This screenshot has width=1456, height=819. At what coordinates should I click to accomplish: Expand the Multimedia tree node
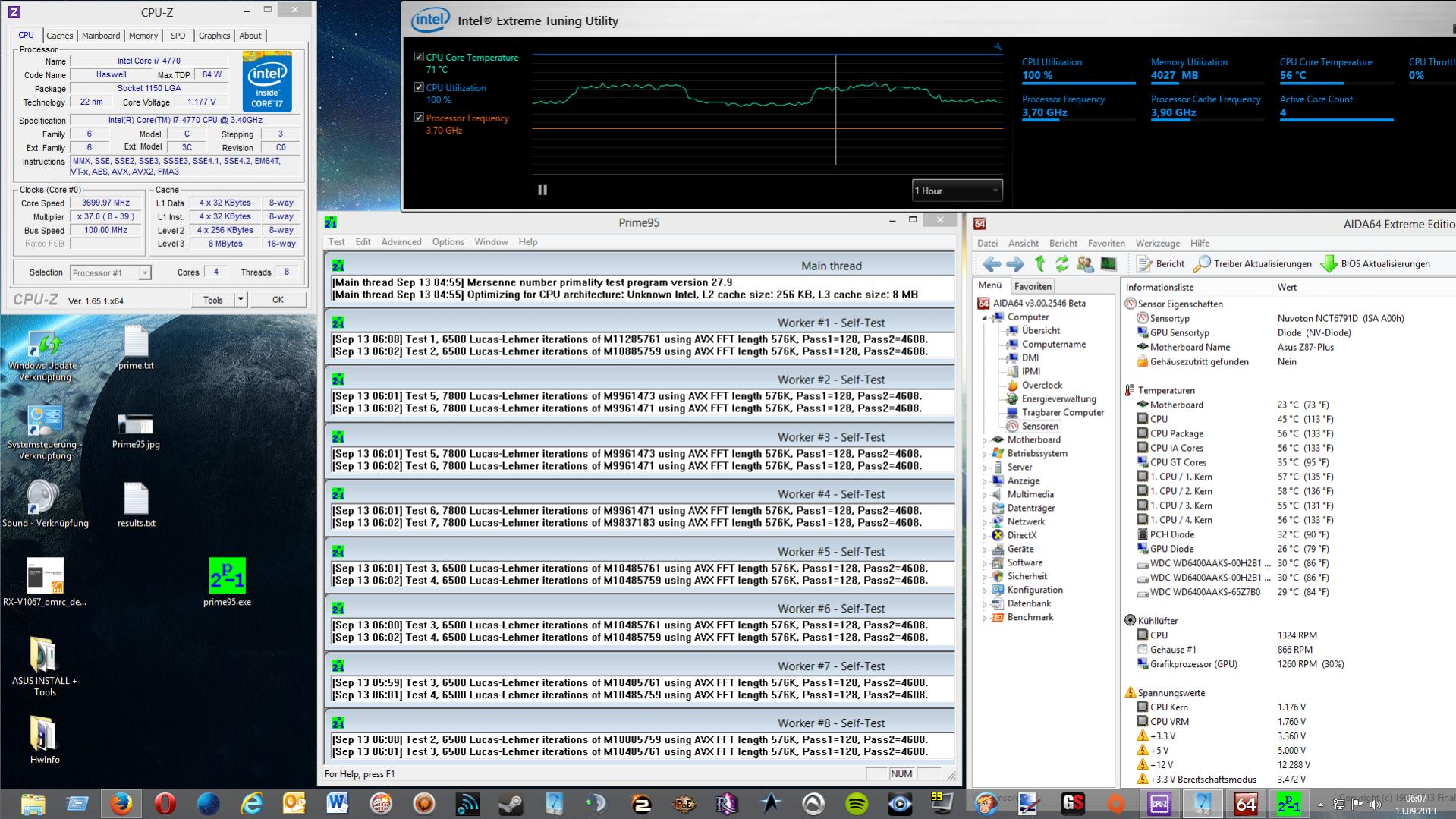pos(985,495)
